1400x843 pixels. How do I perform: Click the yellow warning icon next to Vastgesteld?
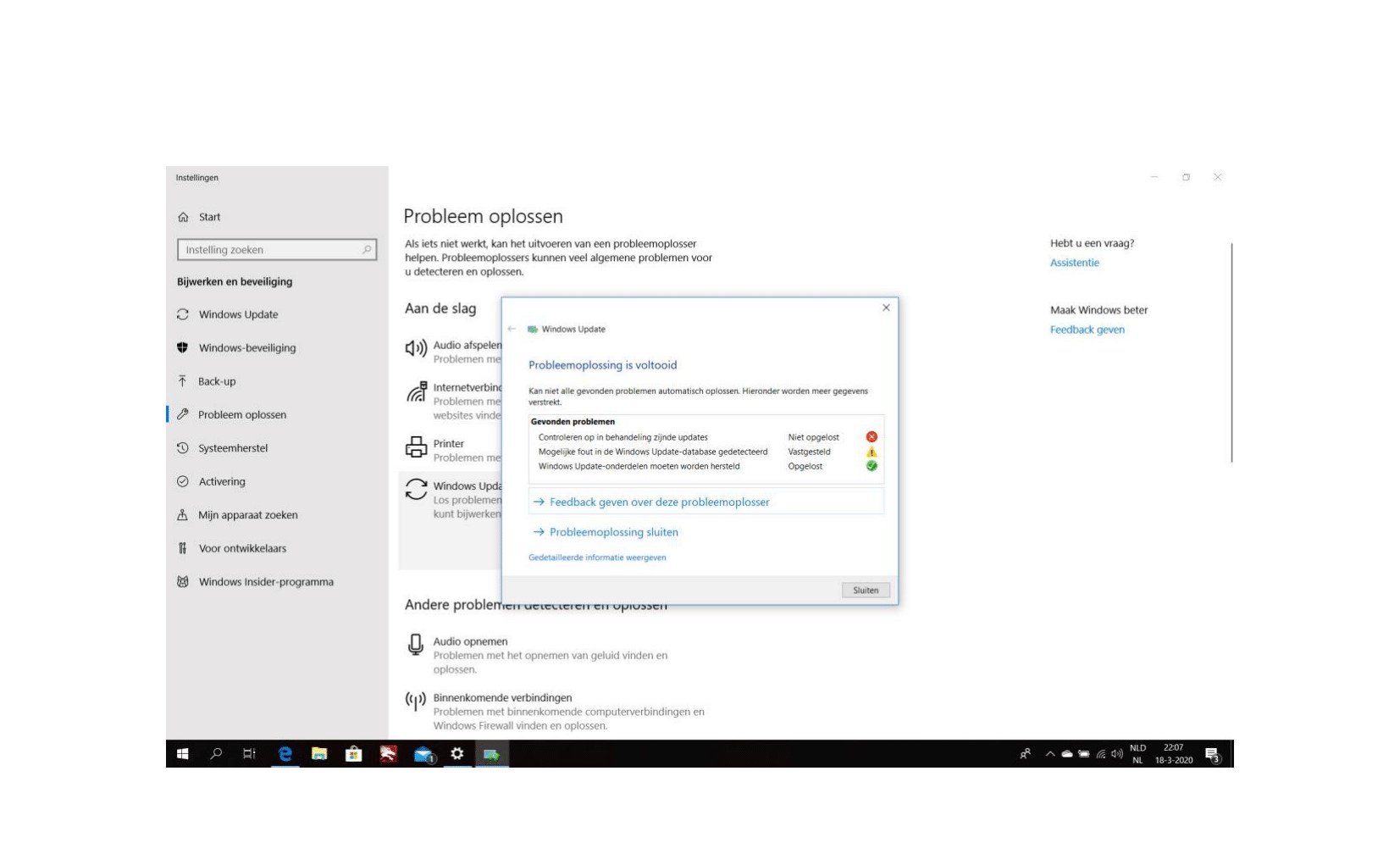(872, 452)
